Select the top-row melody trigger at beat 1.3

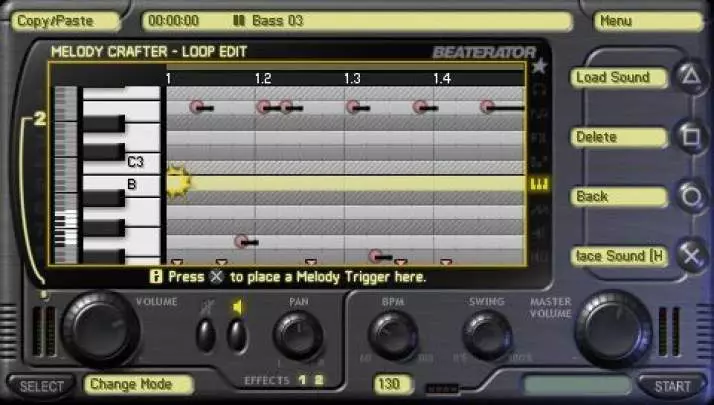click(x=357, y=108)
